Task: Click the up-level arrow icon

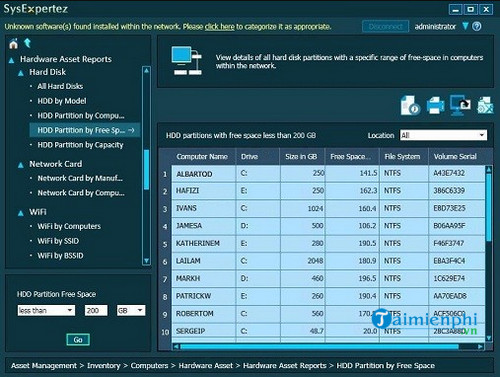Action: coord(27,43)
